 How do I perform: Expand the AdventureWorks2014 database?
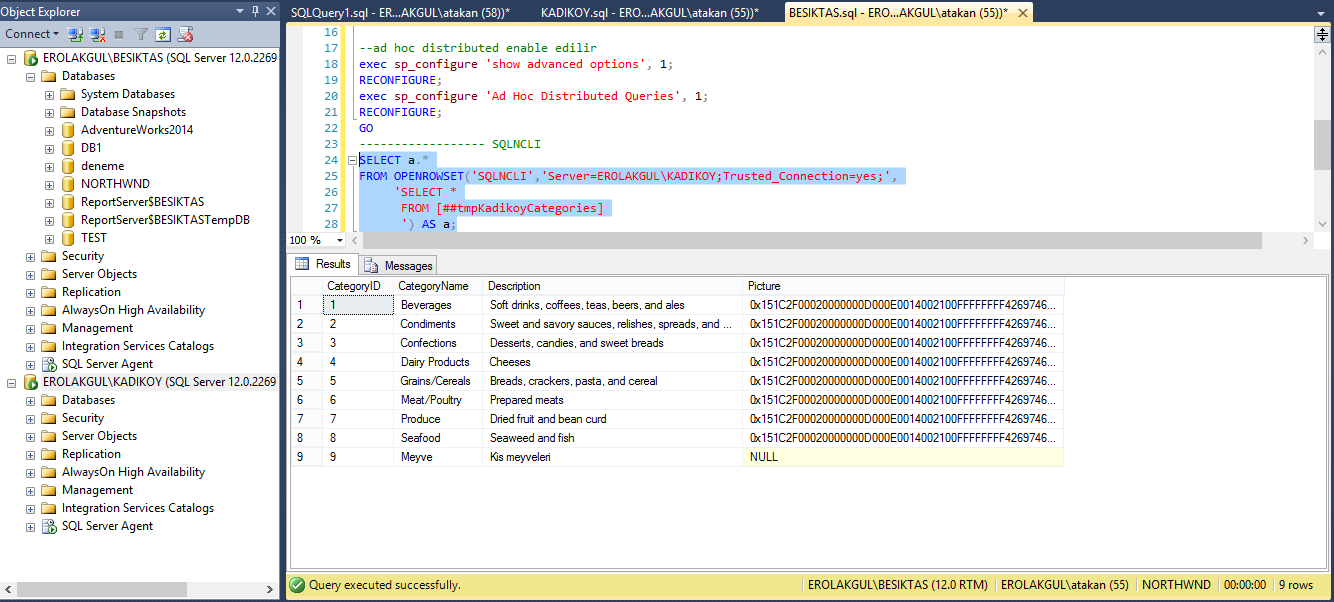pos(49,130)
